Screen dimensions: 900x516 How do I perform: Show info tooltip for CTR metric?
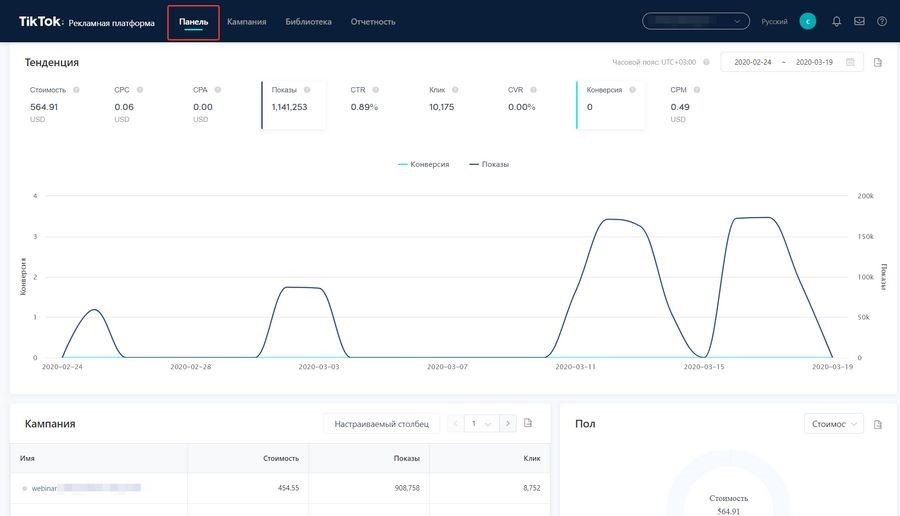coord(376,90)
